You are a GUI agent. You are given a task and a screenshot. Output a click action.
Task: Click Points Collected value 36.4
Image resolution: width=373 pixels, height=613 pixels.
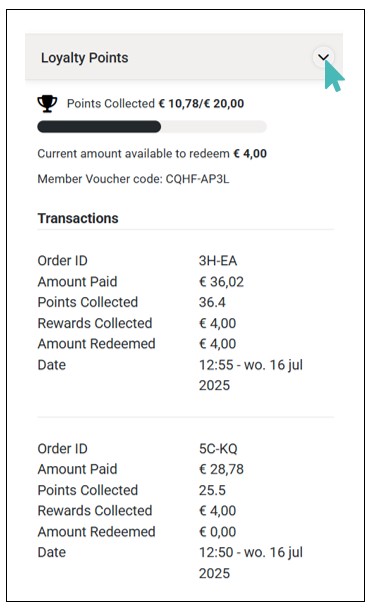(x=212, y=302)
